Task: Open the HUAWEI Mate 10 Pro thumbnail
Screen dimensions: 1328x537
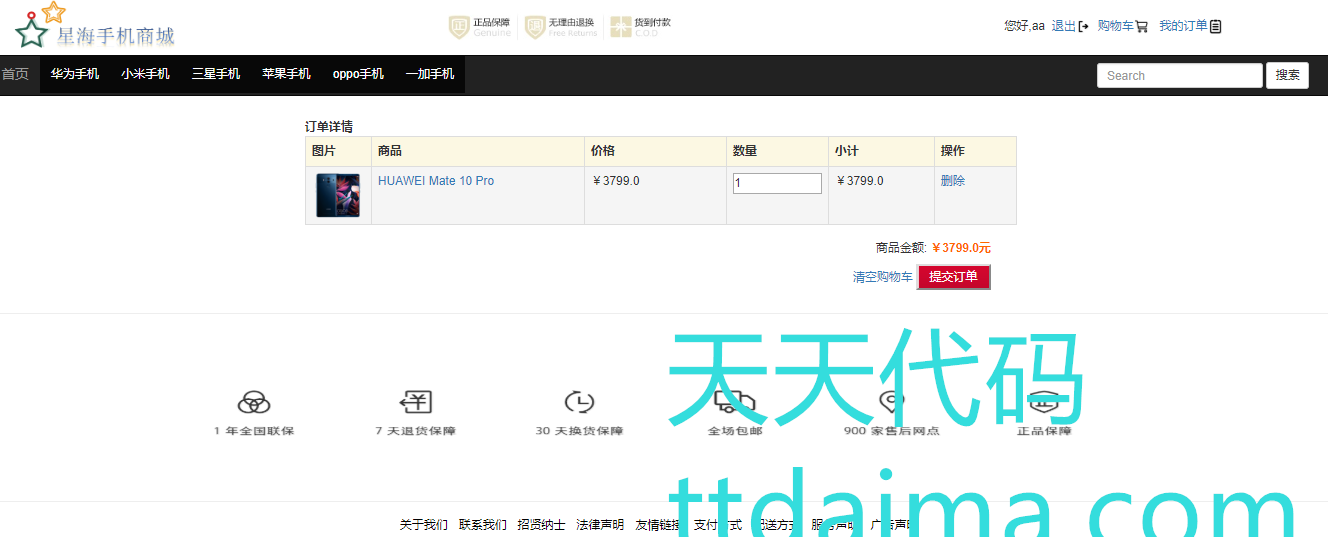Action: [338, 195]
